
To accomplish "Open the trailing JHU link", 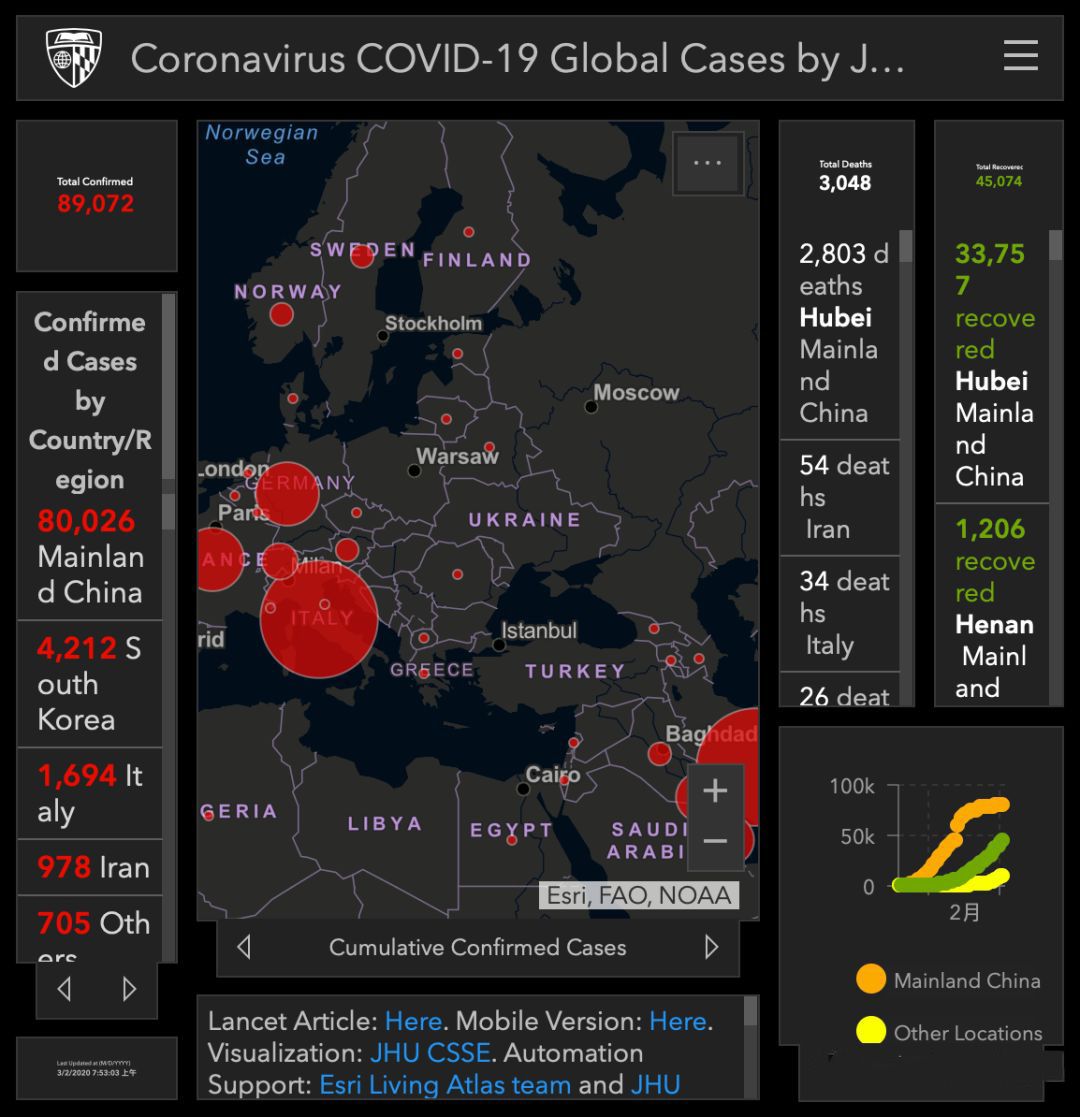I will (x=655, y=1085).
